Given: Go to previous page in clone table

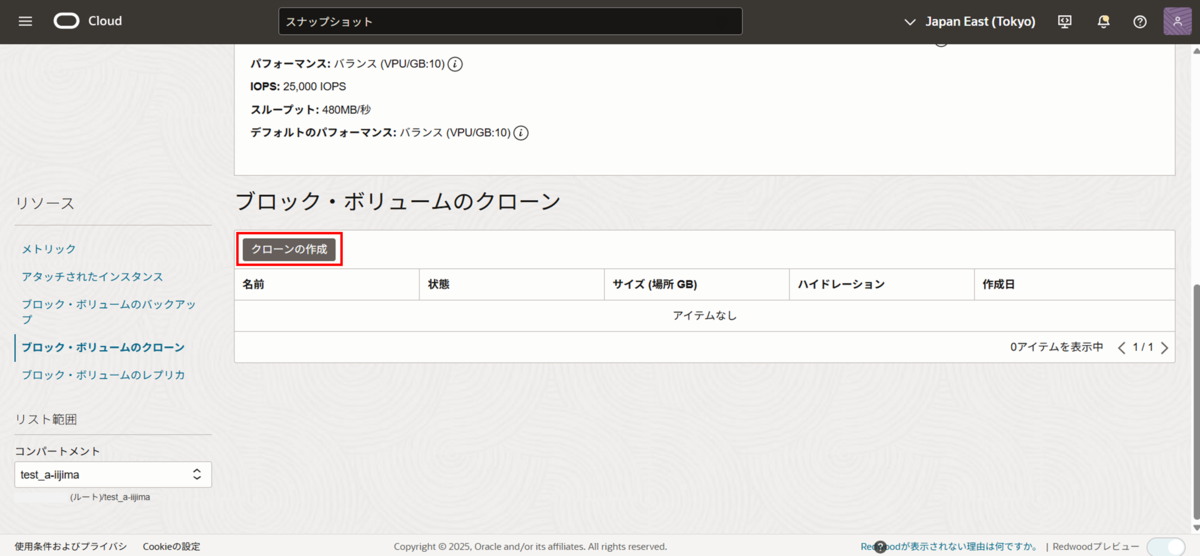Looking at the screenshot, I should (1121, 348).
